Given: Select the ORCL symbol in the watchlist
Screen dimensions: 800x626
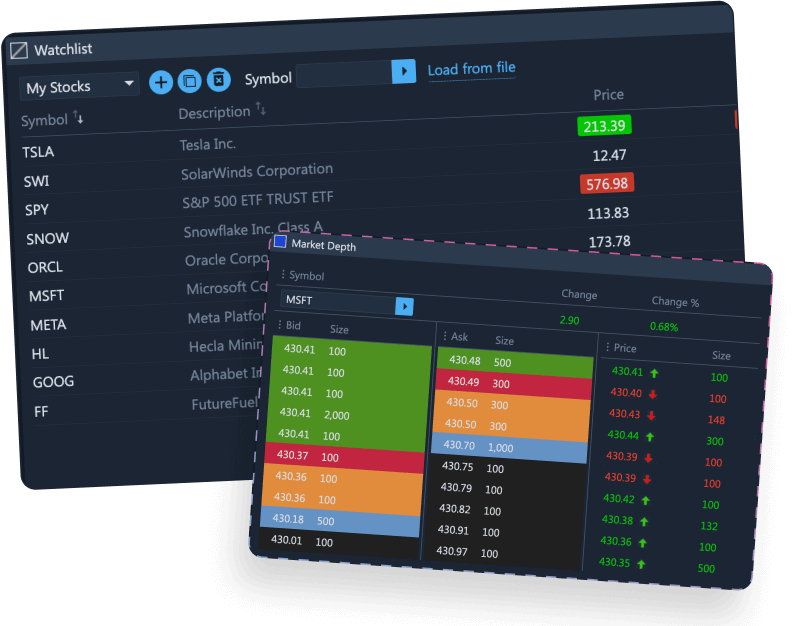Looking at the screenshot, I should [45, 267].
